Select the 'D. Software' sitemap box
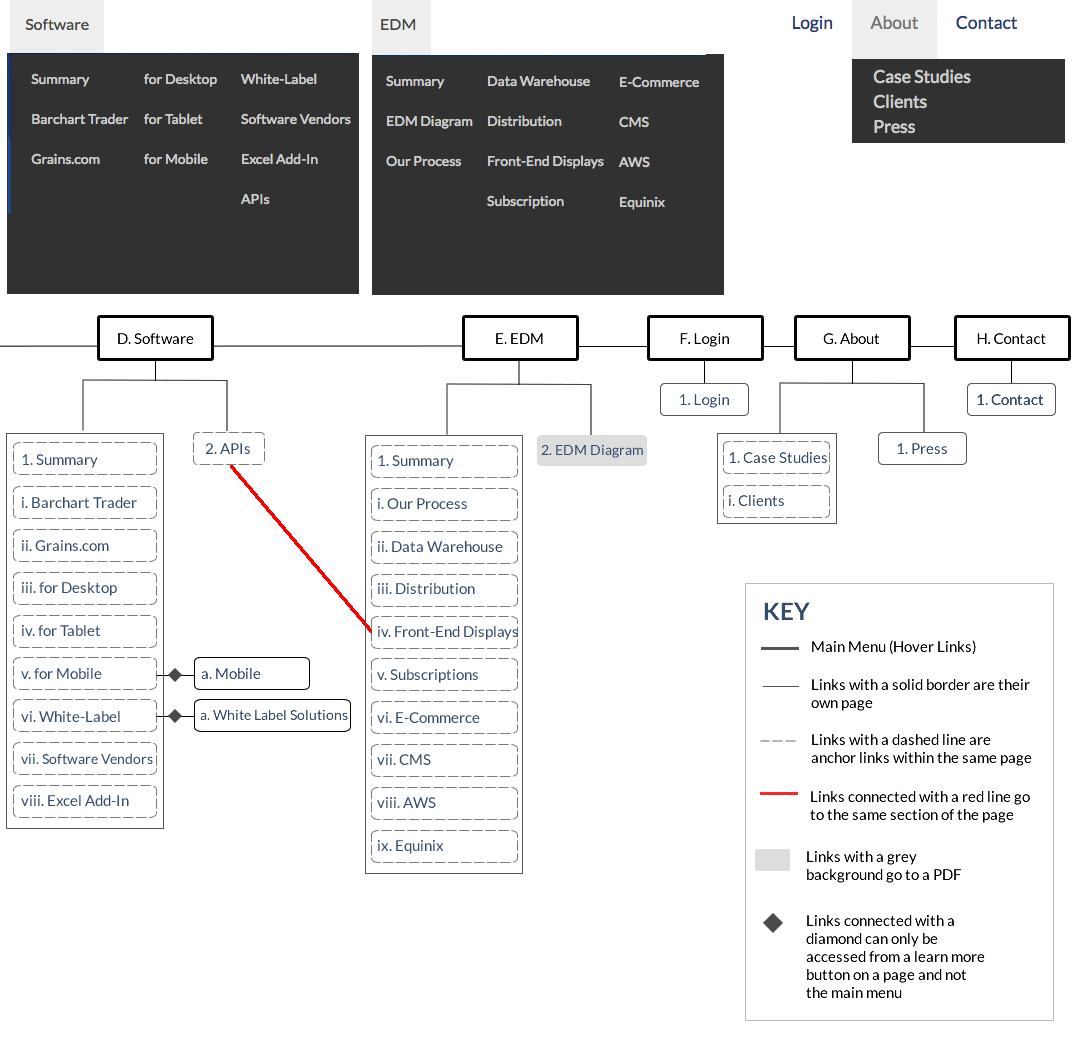Viewport: 1079px width, 1049px height. coord(155,339)
